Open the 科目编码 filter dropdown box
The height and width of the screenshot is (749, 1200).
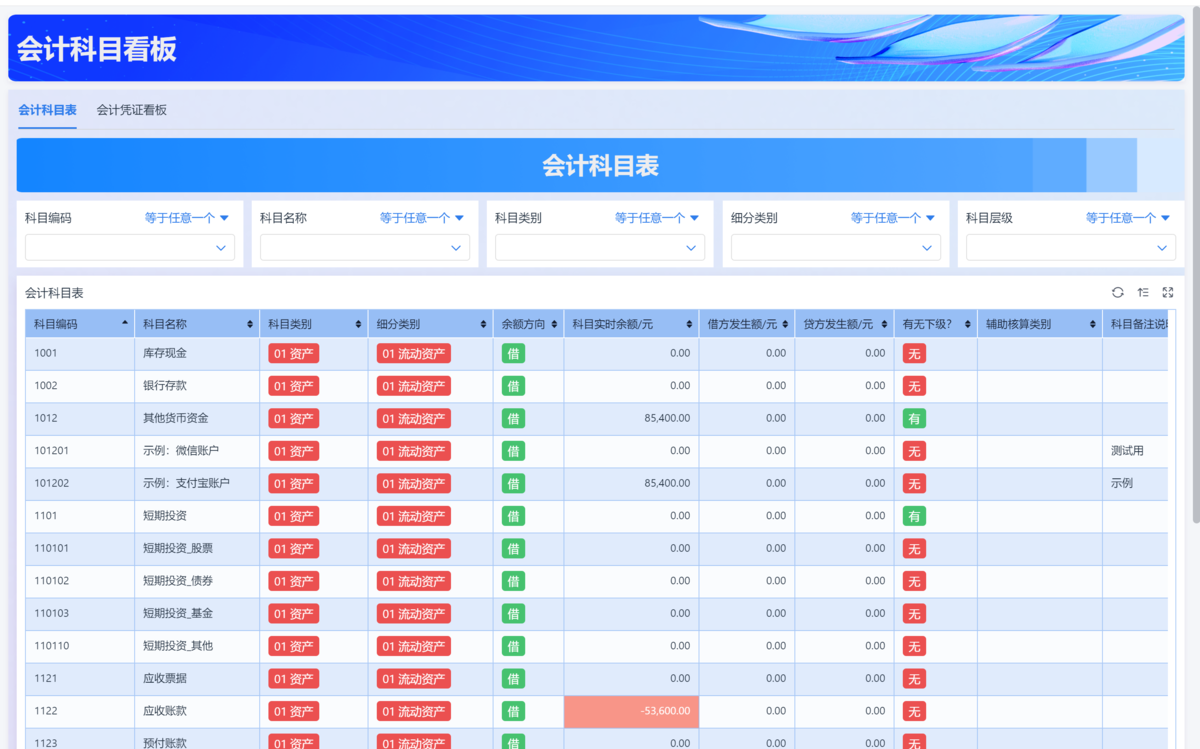129,247
